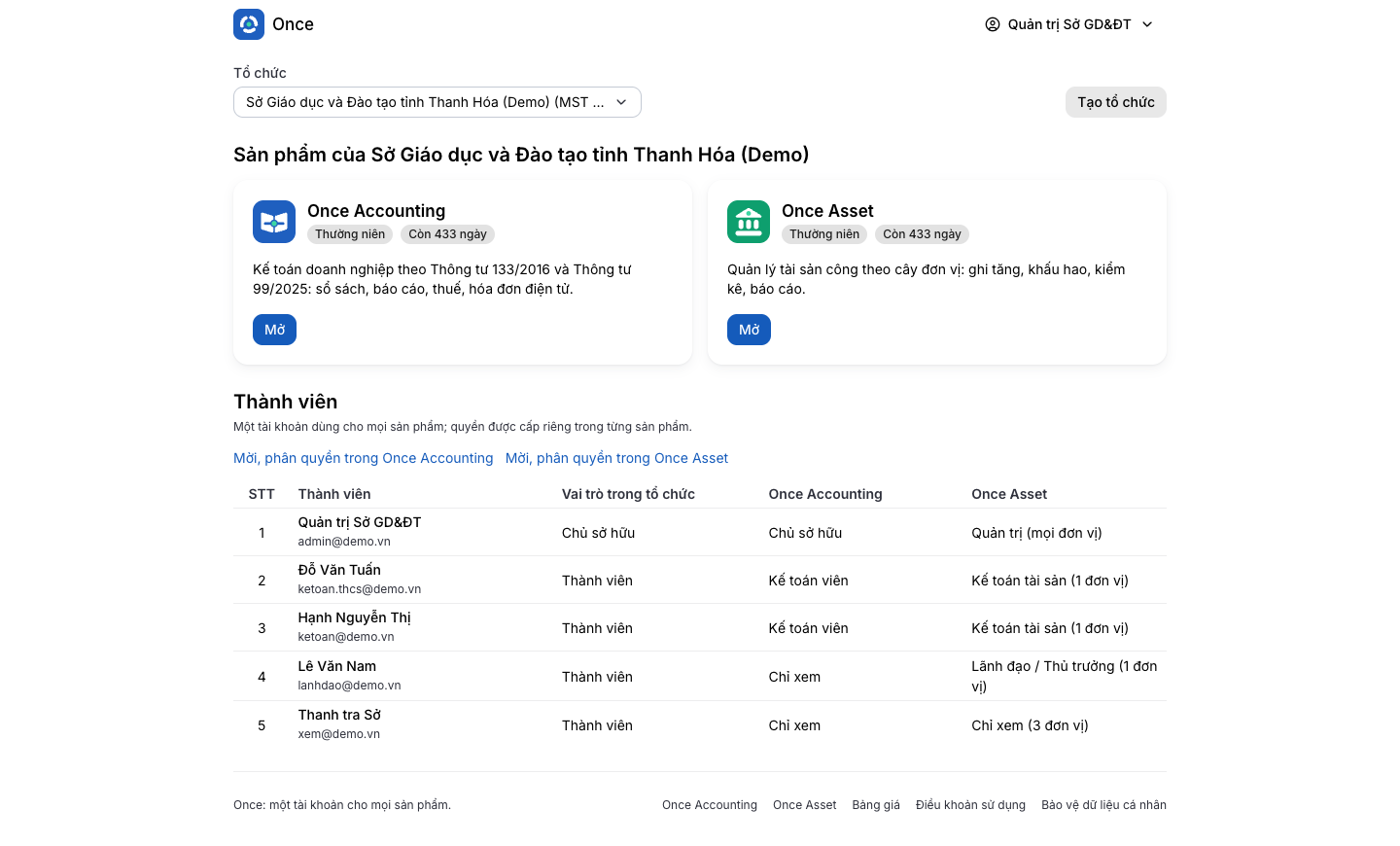Click email xem@demo.vn
The image size is (1400, 846).
338,734
